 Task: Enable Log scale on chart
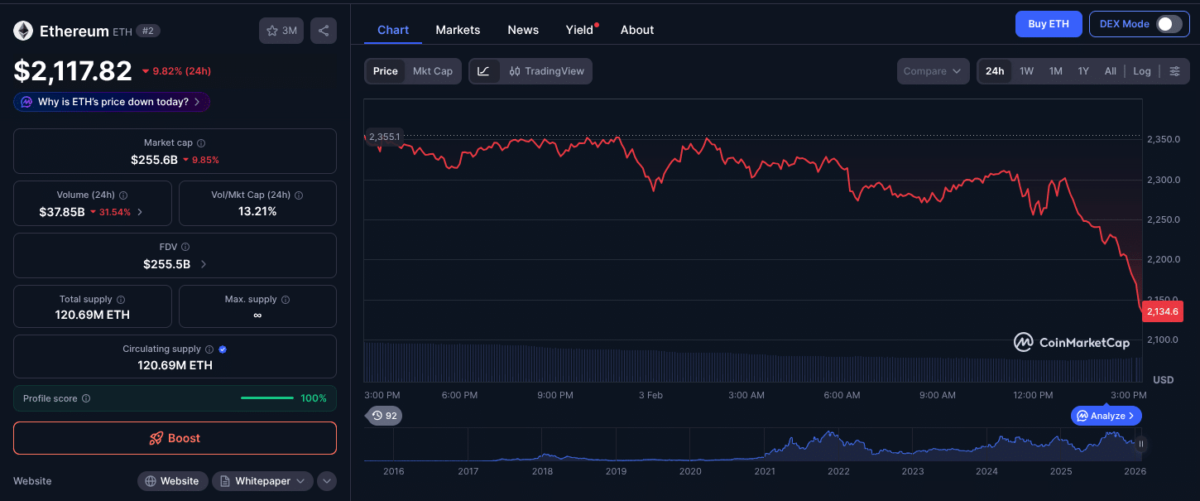point(1141,71)
